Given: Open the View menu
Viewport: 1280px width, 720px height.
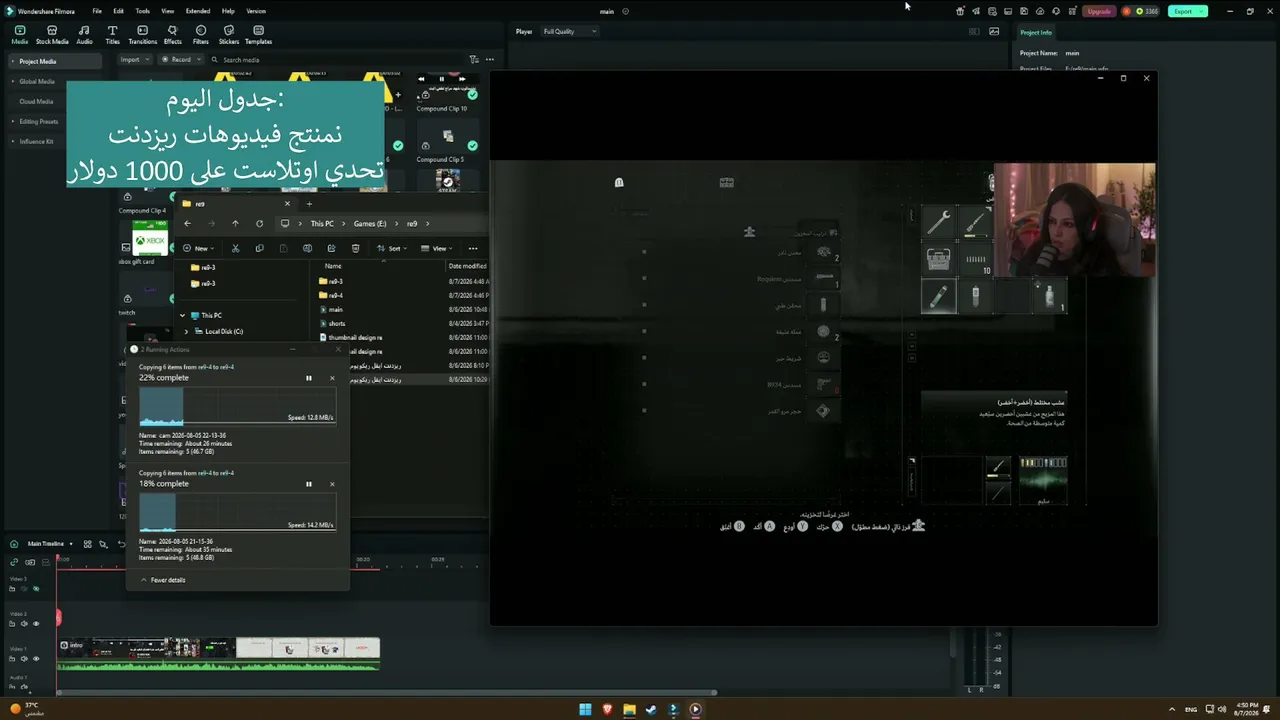Looking at the screenshot, I should (168, 11).
